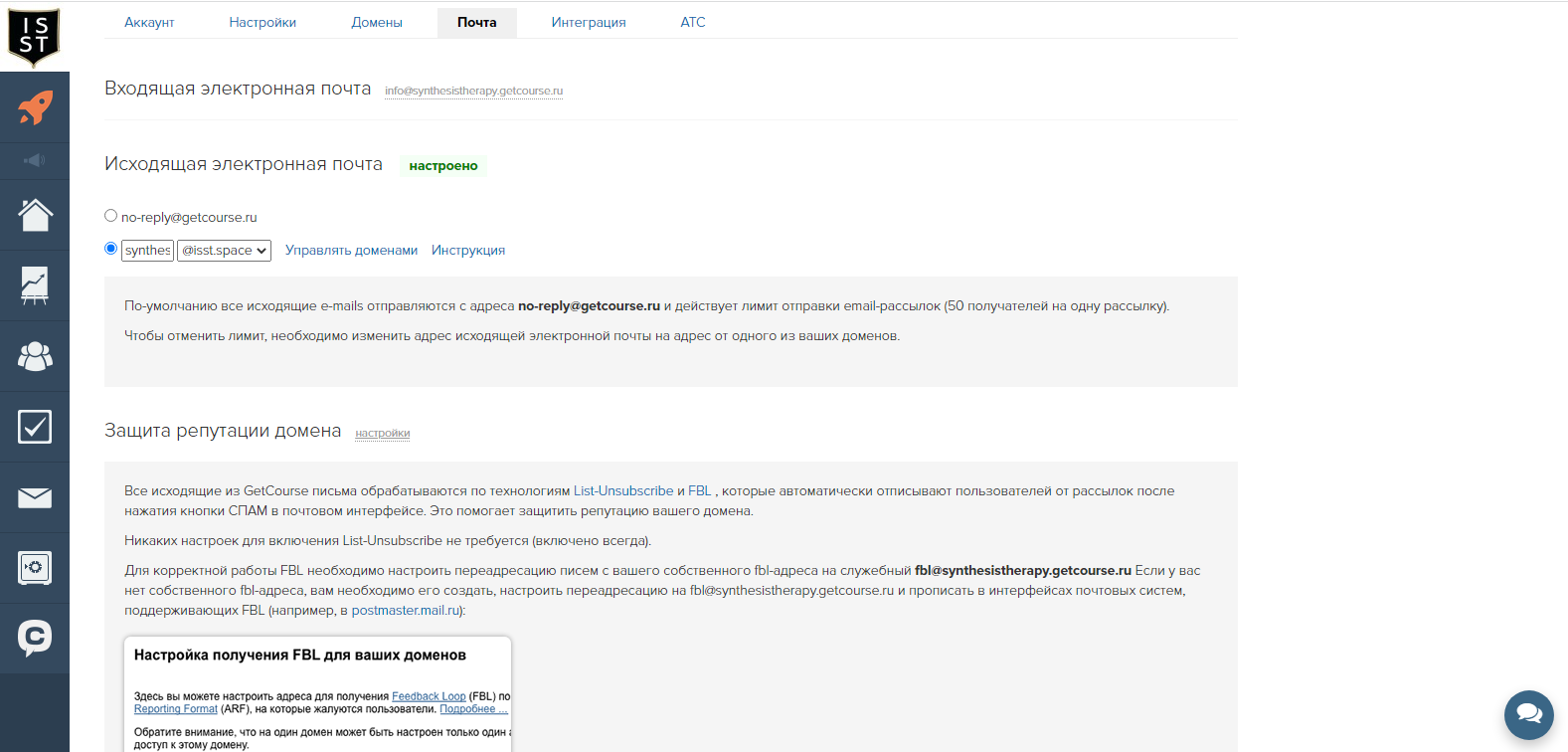Open the megaphone announcements icon
The image size is (1568, 752).
coord(35,160)
